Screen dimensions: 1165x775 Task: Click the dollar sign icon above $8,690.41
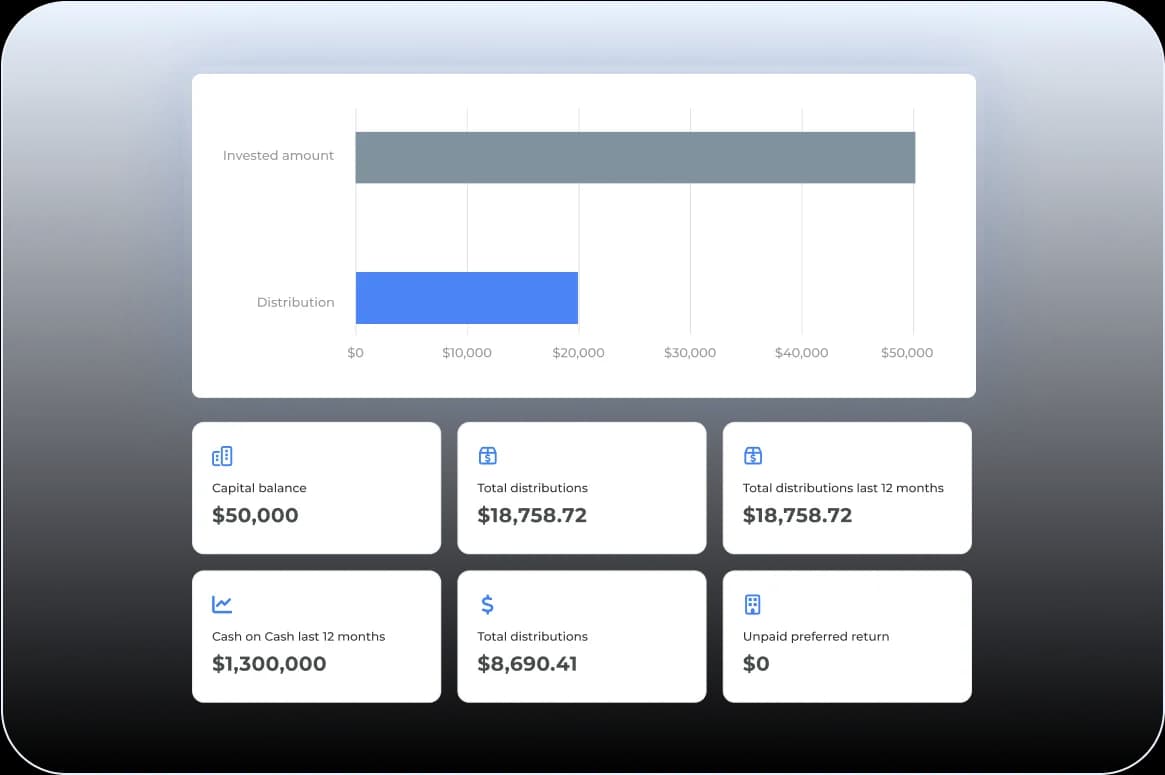[x=487, y=604]
